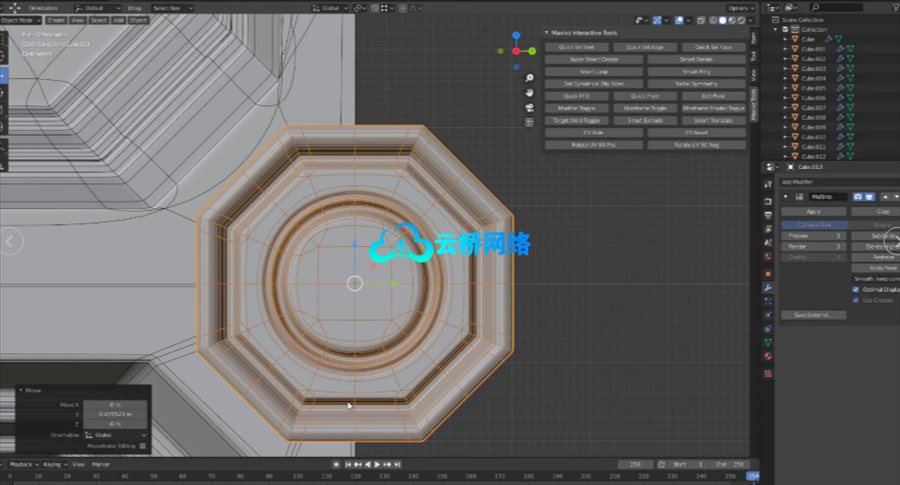The height and width of the screenshot is (485, 900).
Task: Switch to orthographic/perspective grid icon
Action: click(x=529, y=122)
